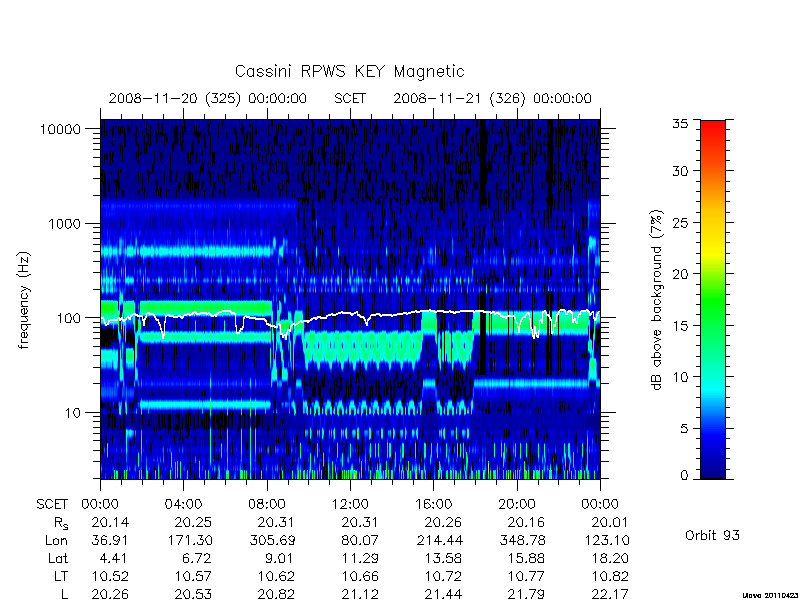Click the latitude value 9.01
This screenshot has height=600, width=800.
click(x=281, y=558)
